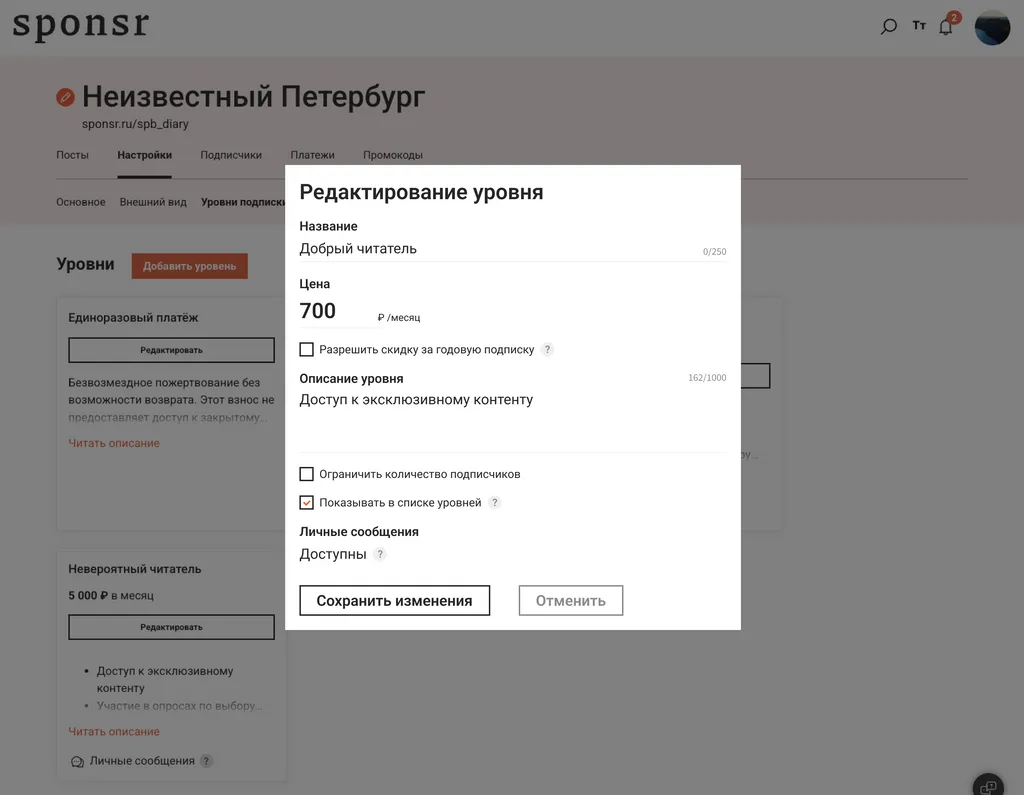The width and height of the screenshot is (1024, 795).
Task: Open the search magnifier icon
Action: [x=888, y=26]
